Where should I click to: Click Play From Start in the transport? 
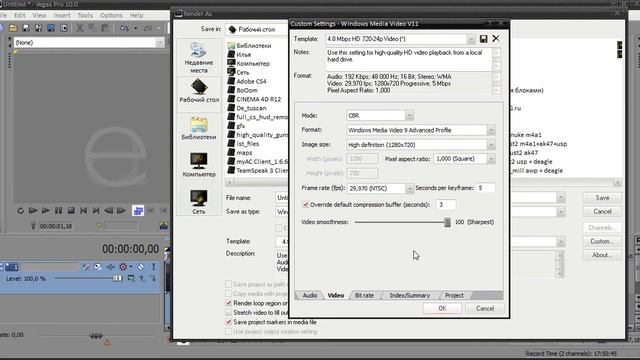pyautogui.click(x=33, y=211)
